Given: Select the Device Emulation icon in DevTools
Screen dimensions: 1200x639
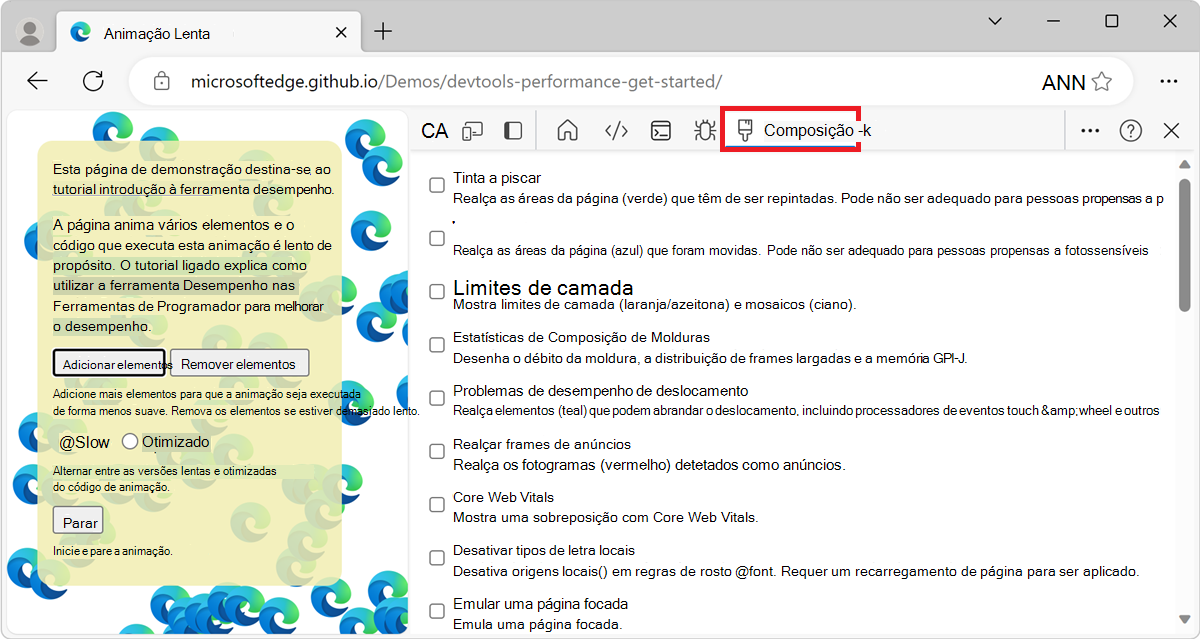Looking at the screenshot, I should [472, 130].
